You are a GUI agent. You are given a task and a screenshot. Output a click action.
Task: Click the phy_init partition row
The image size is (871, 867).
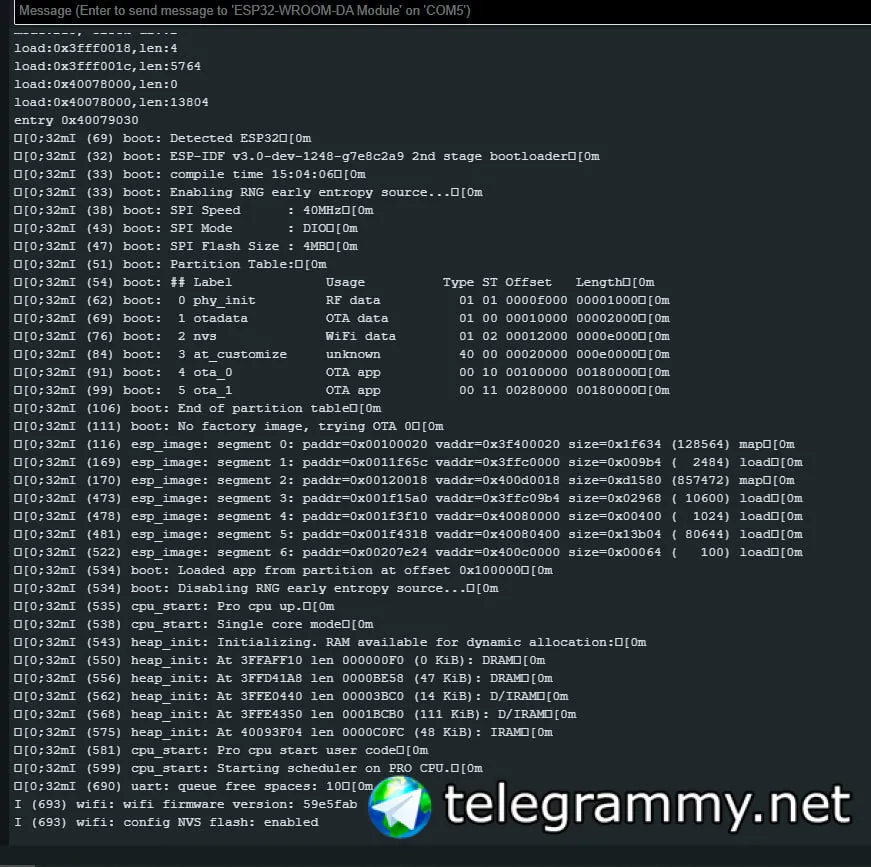pos(342,300)
